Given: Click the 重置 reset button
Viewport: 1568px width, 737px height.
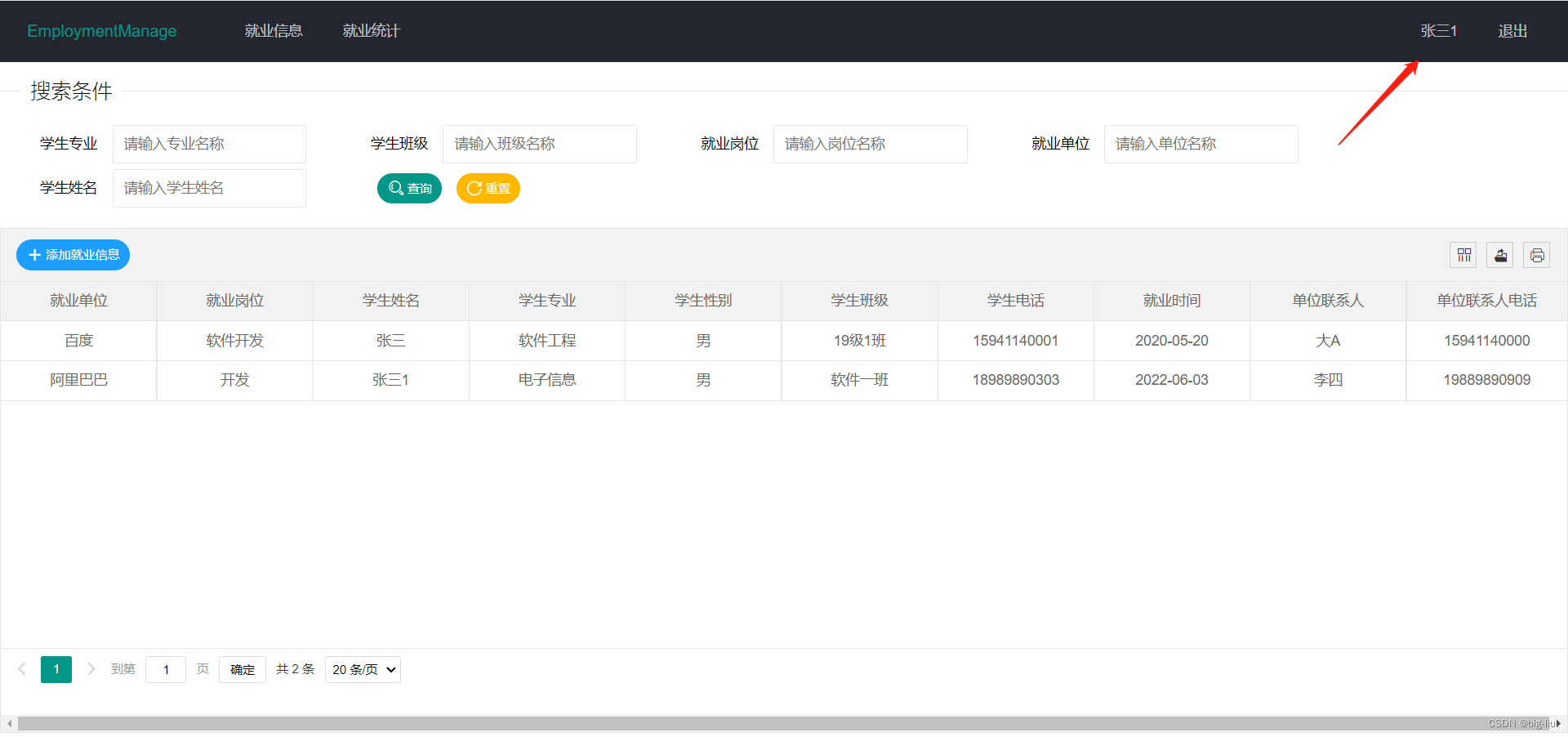Looking at the screenshot, I should tap(488, 188).
